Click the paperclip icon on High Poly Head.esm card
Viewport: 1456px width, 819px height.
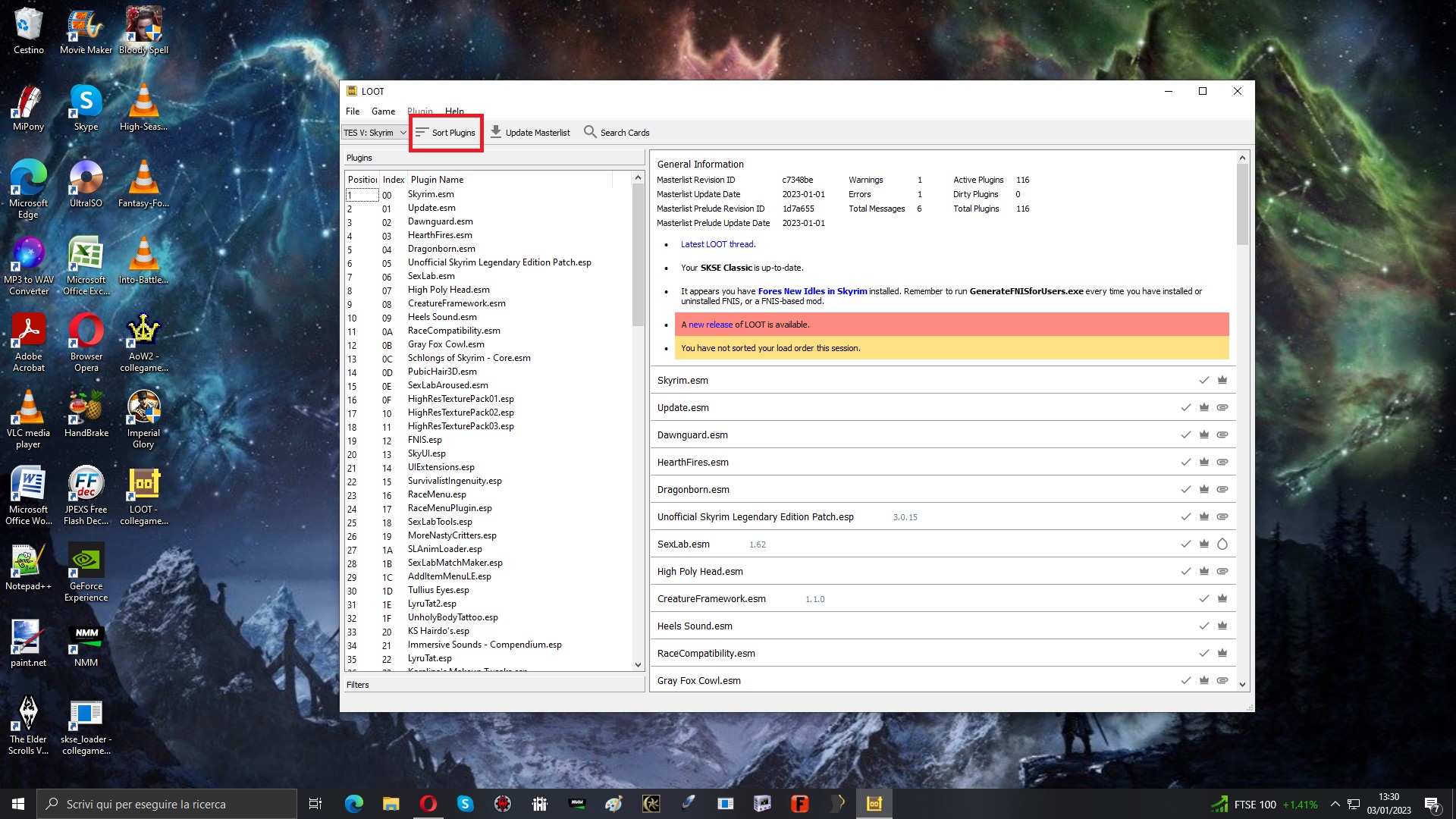(1222, 571)
